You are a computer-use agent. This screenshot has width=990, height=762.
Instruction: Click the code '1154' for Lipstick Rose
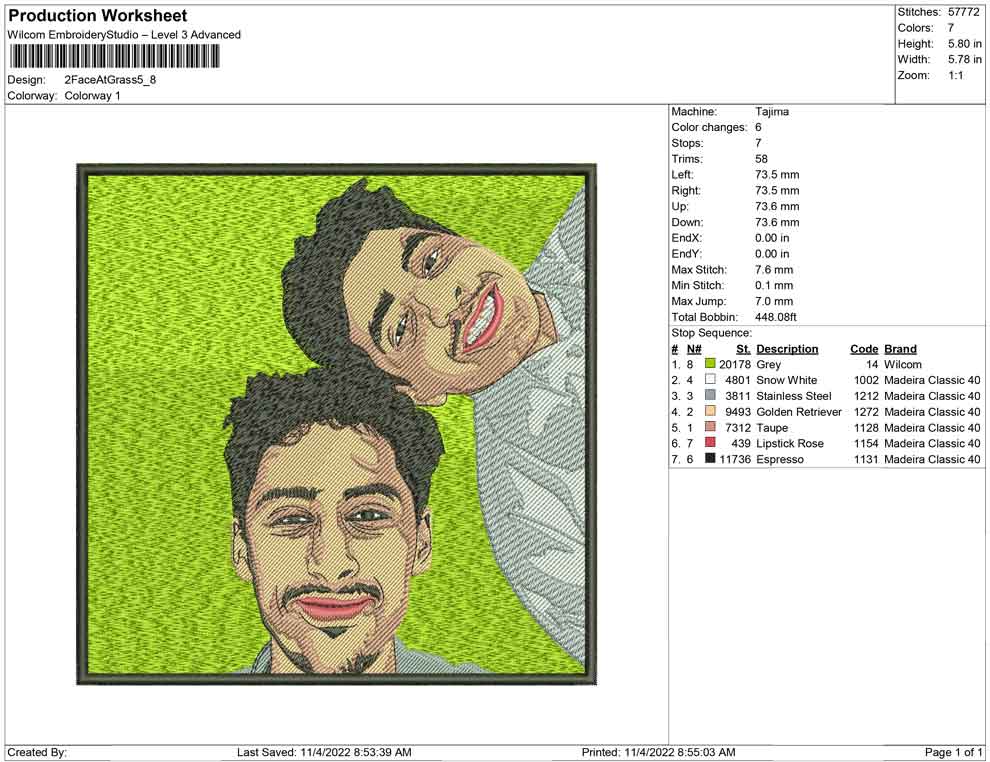pyautogui.click(x=866, y=443)
